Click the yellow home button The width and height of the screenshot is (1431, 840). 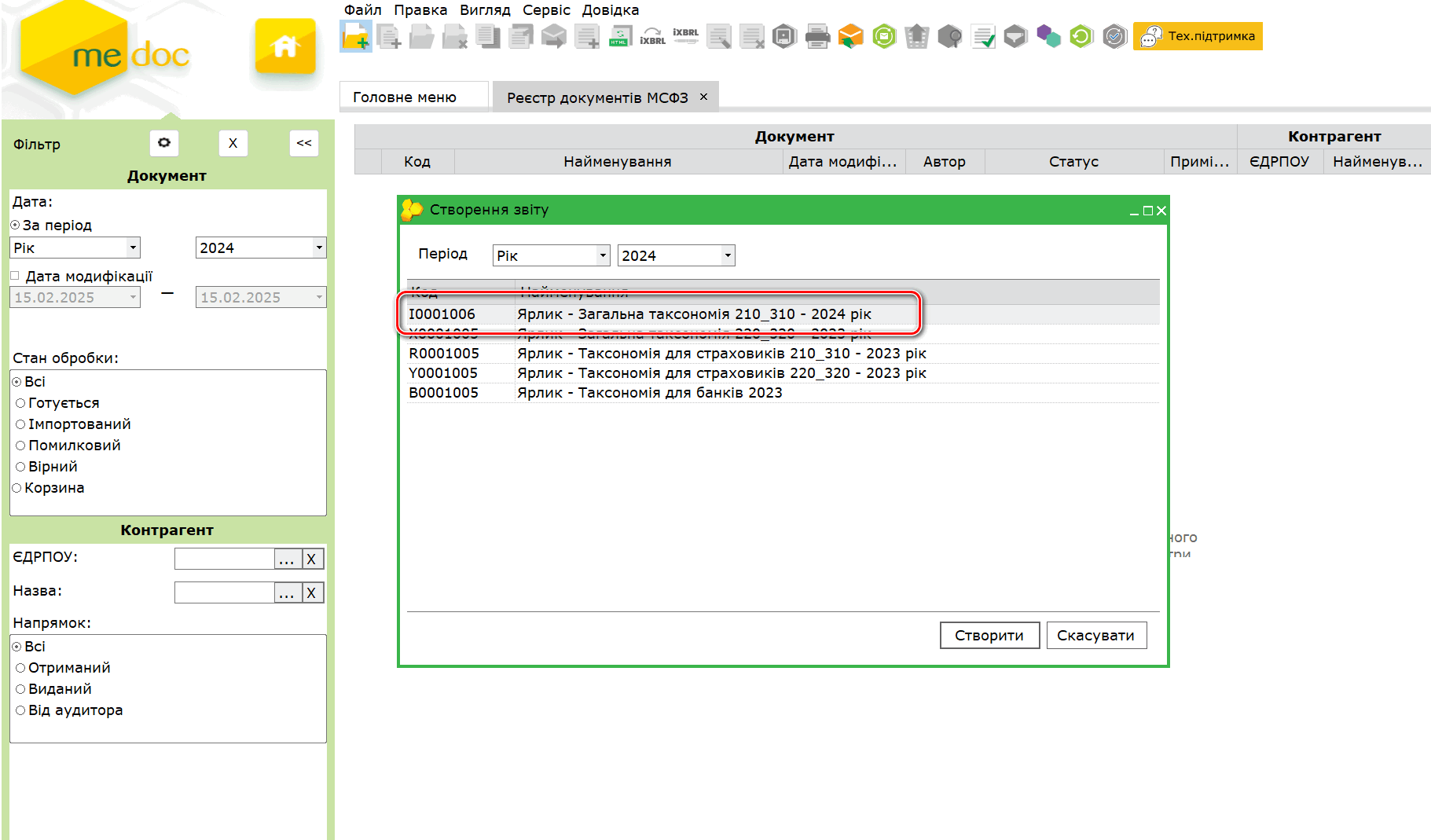[285, 47]
